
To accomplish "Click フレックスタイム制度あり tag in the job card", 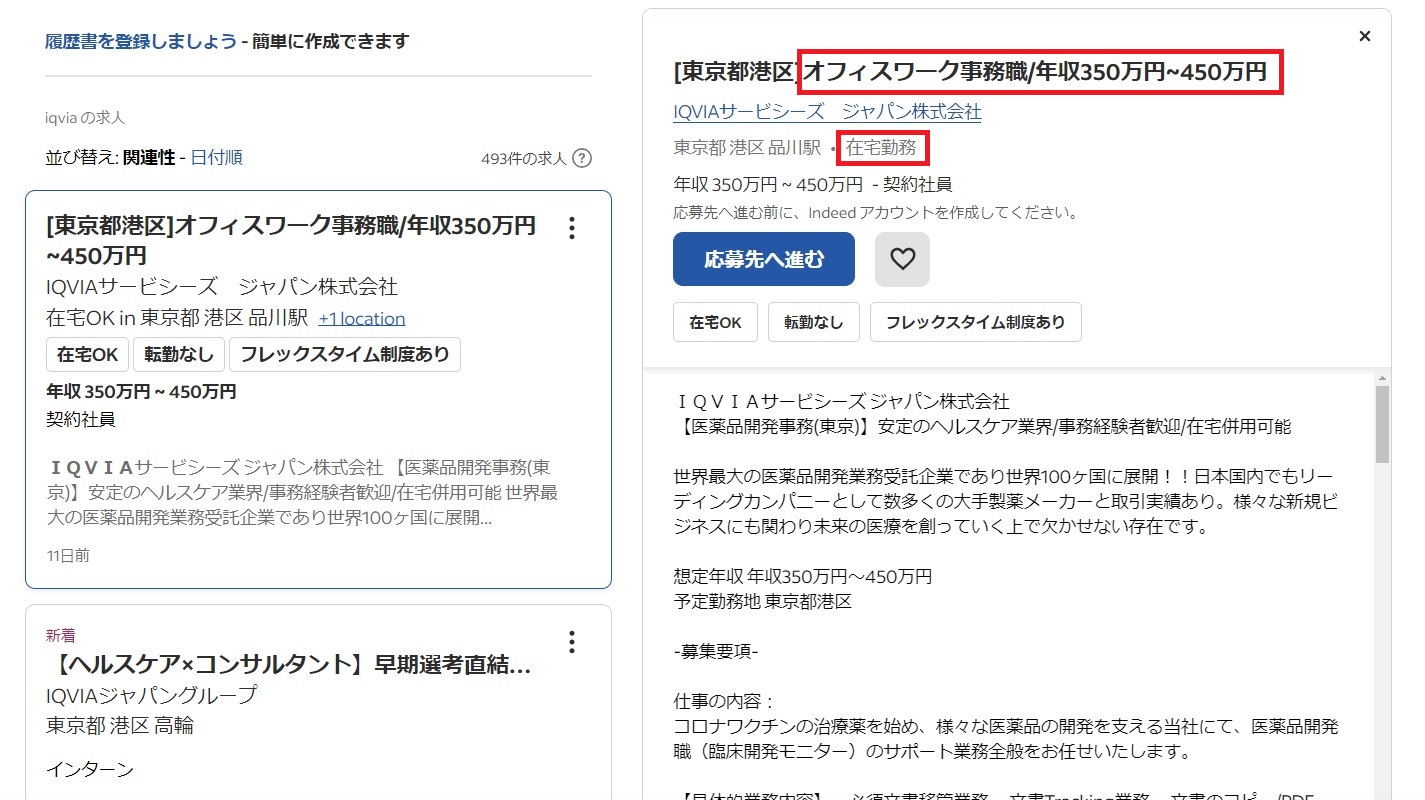I will [345, 354].
